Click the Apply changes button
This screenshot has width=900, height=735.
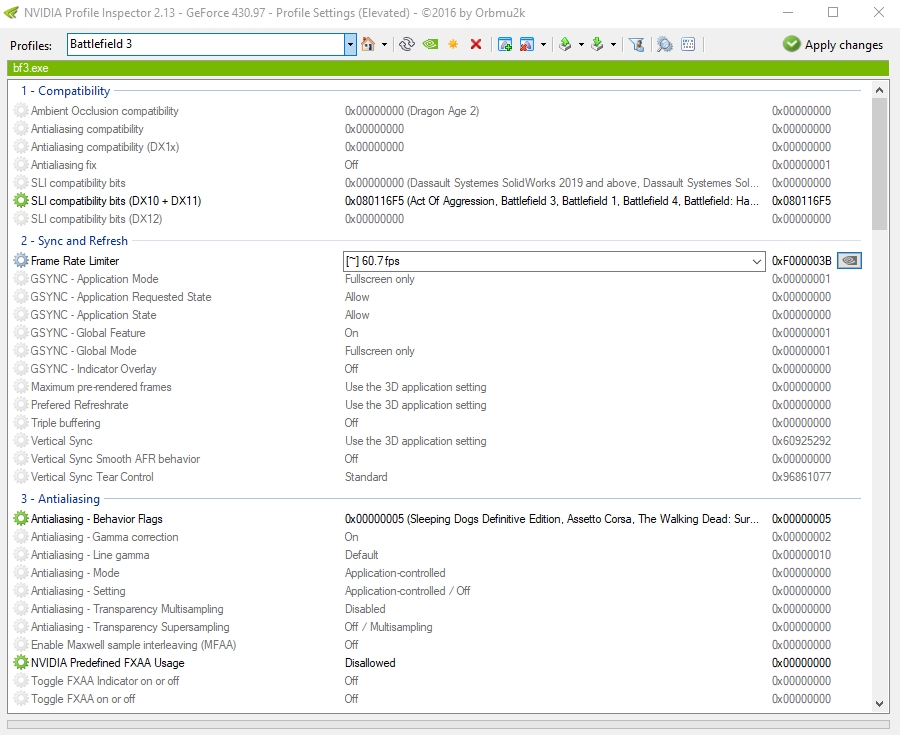pyautogui.click(x=833, y=44)
